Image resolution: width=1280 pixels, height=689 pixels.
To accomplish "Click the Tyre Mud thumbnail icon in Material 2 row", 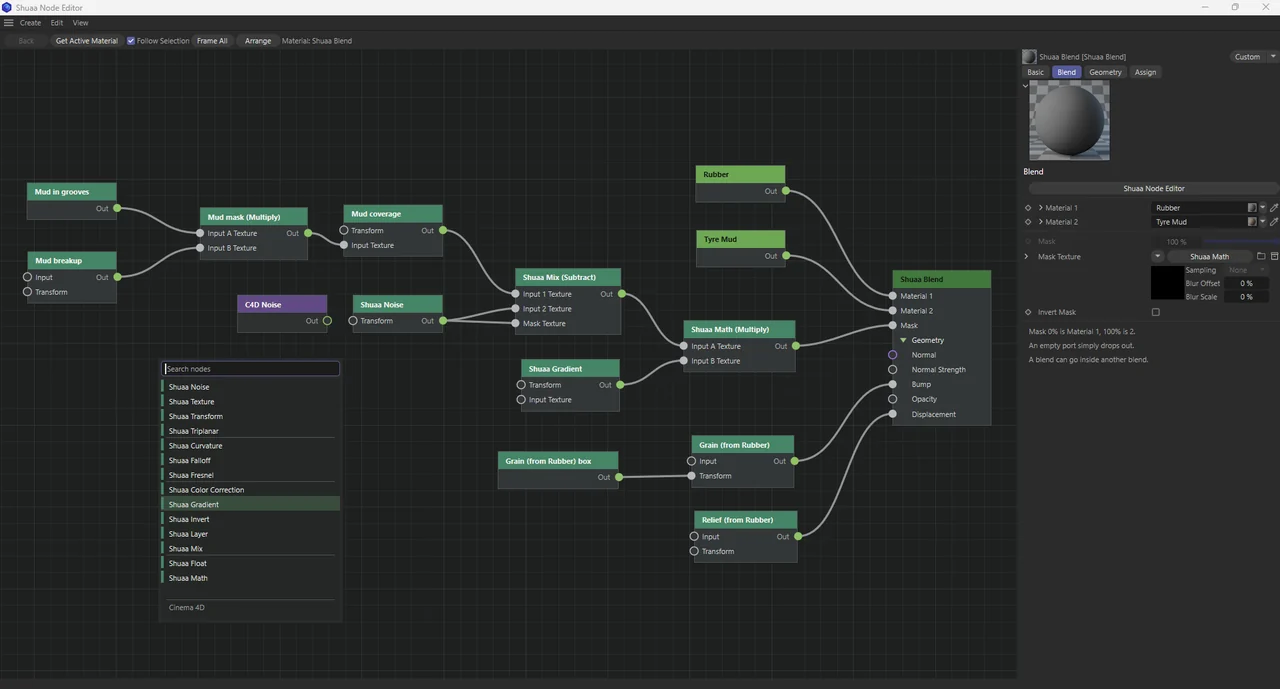I will [1252, 222].
